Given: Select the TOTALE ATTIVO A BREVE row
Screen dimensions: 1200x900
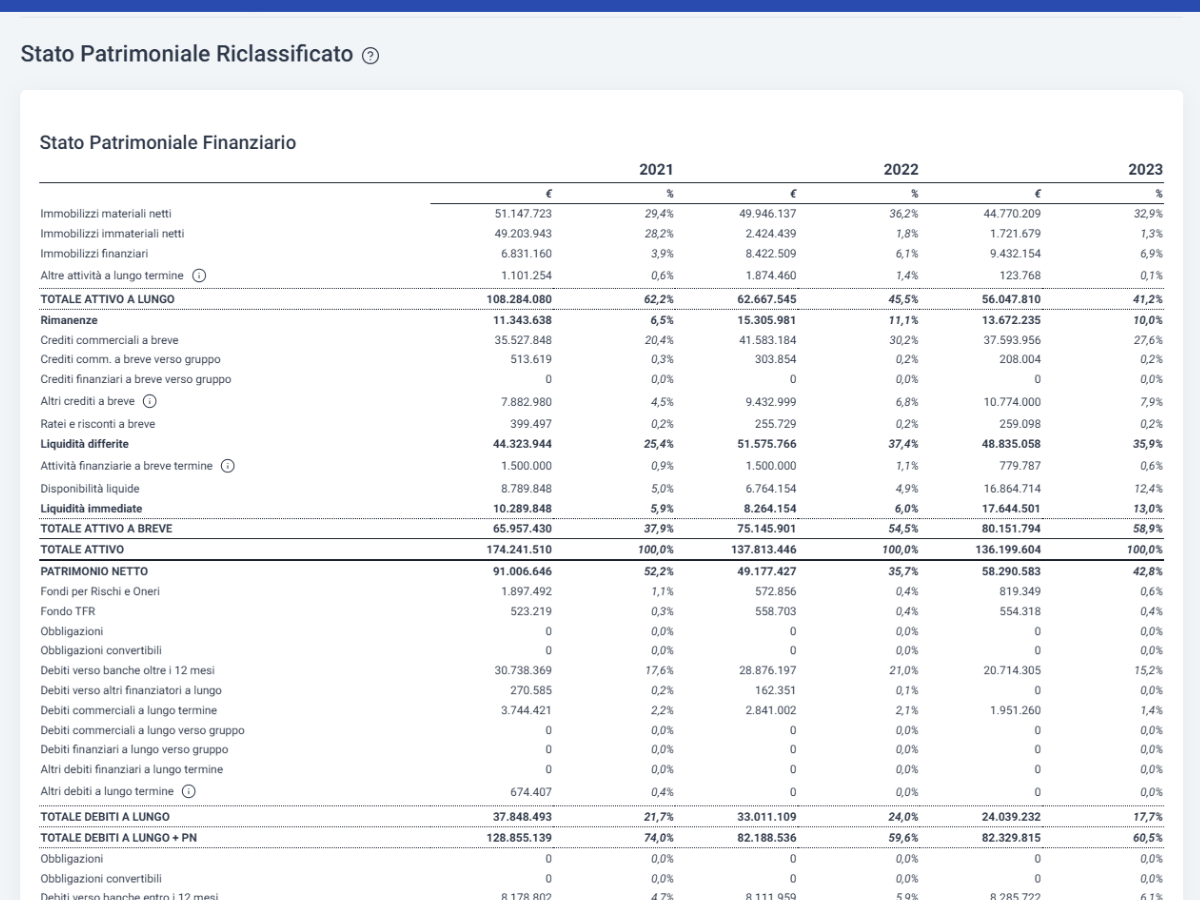Looking at the screenshot, I should click(x=601, y=528).
